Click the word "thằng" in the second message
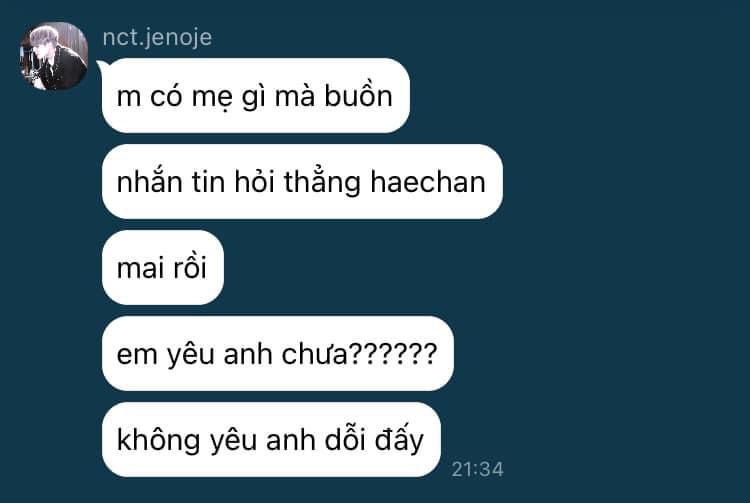The image size is (750, 503). (322, 182)
